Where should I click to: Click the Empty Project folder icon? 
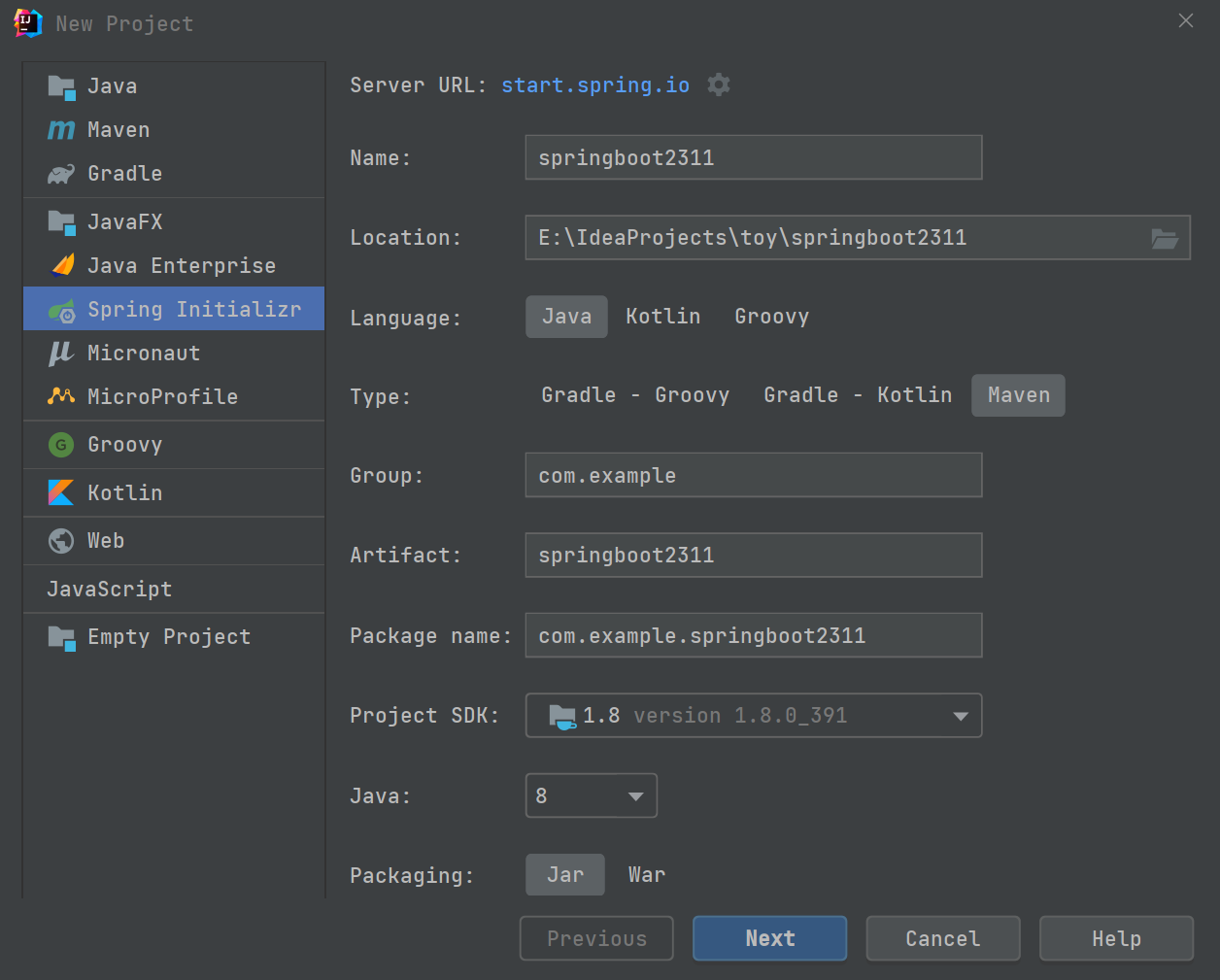point(61,638)
